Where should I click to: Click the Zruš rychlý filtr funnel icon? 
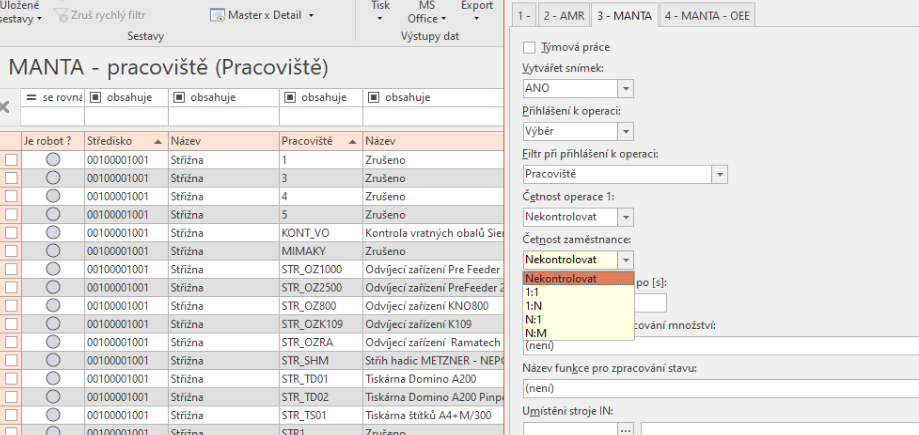pyautogui.click(x=62, y=15)
